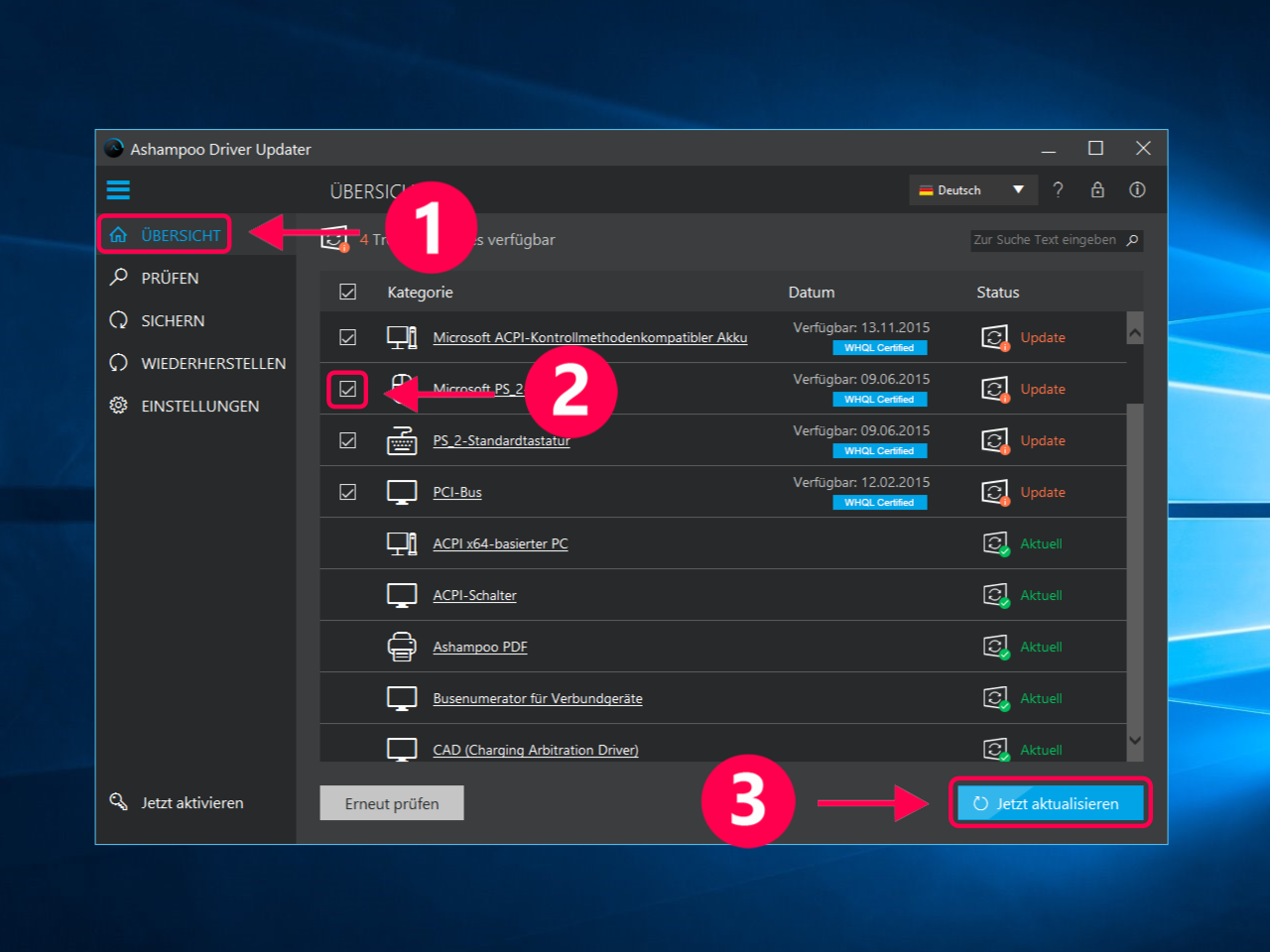Click the Status column header

coord(998,292)
